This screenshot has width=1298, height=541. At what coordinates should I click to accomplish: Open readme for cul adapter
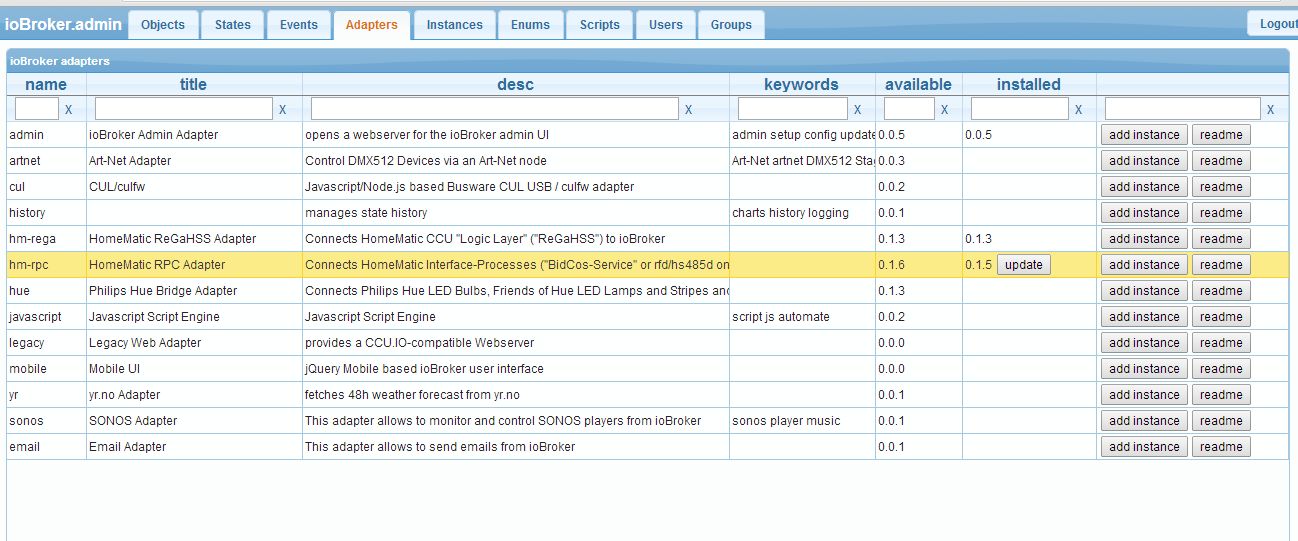[x=1221, y=187]
